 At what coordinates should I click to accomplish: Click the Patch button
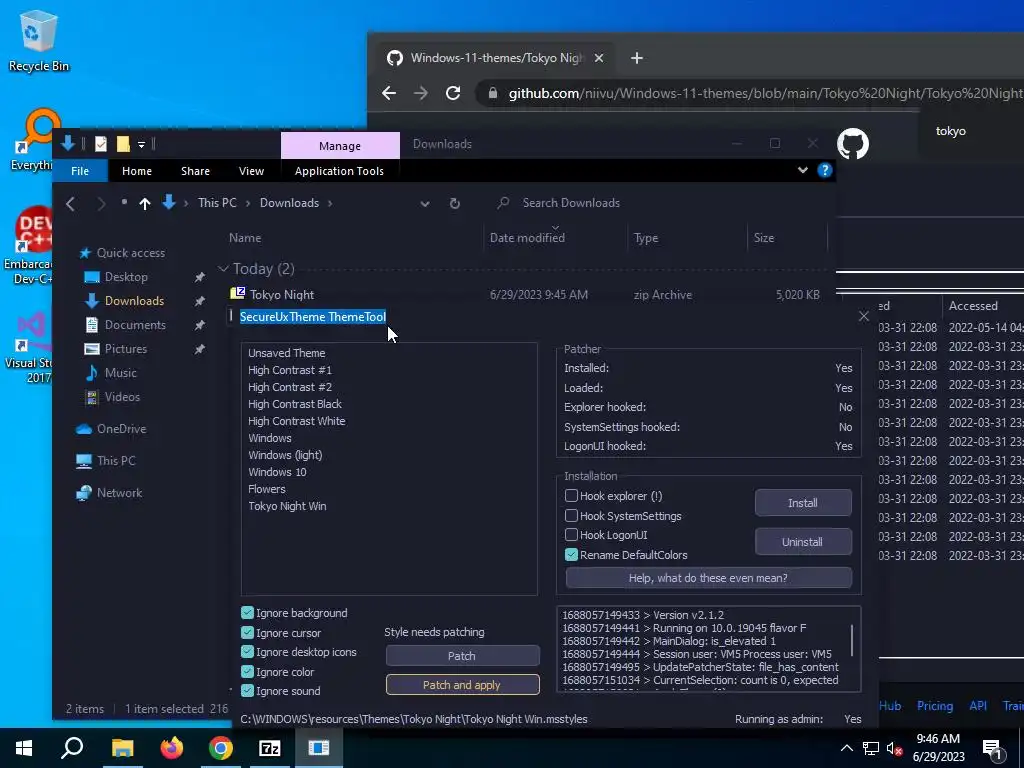pyautogui.click(x=462, y=656)
